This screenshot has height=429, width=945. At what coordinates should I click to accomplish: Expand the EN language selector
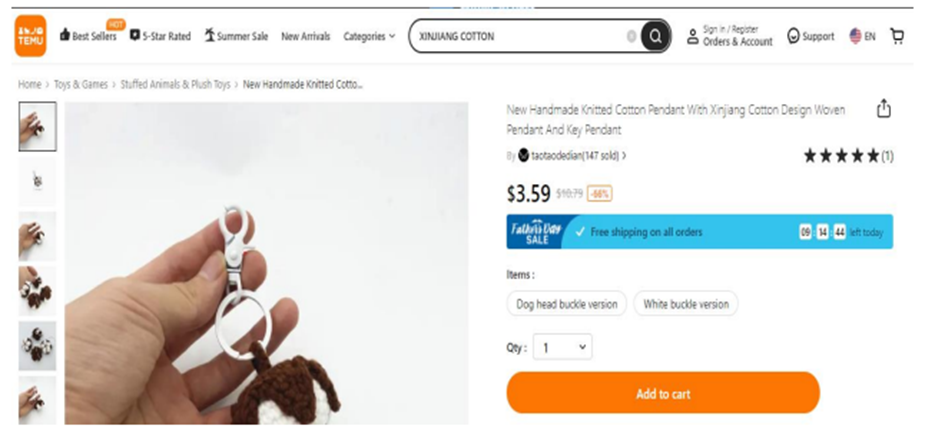862,36
